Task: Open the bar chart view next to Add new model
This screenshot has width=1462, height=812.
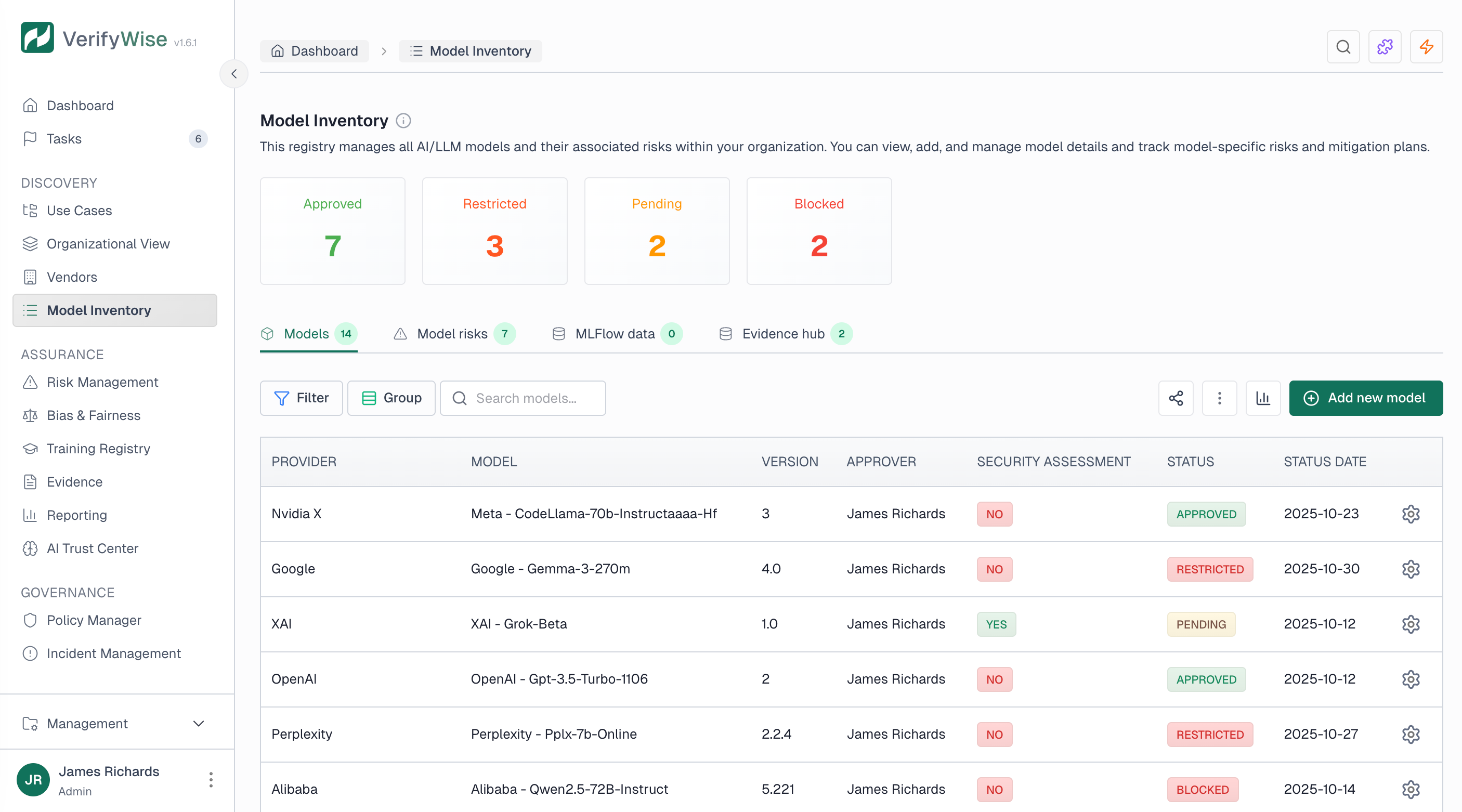Action: [1263, 398]
